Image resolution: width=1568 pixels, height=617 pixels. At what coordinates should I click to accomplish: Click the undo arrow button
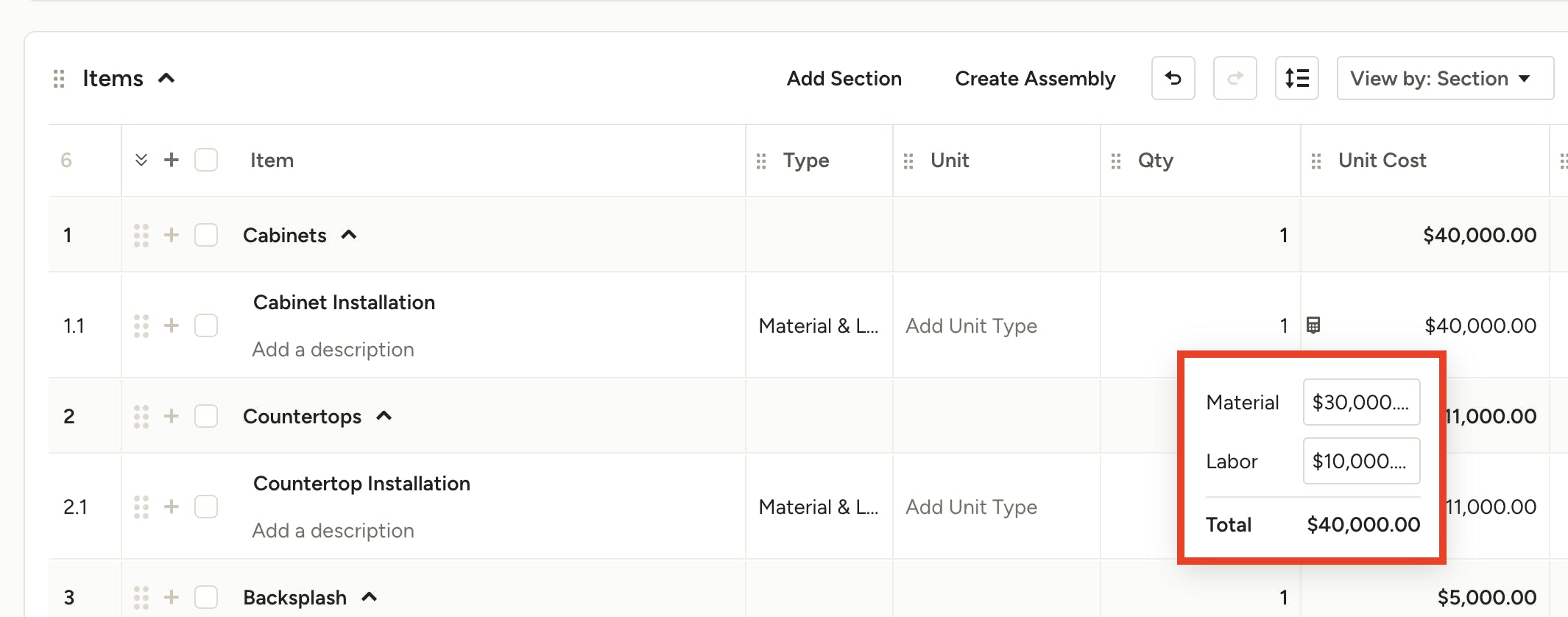click(1173, 78)
